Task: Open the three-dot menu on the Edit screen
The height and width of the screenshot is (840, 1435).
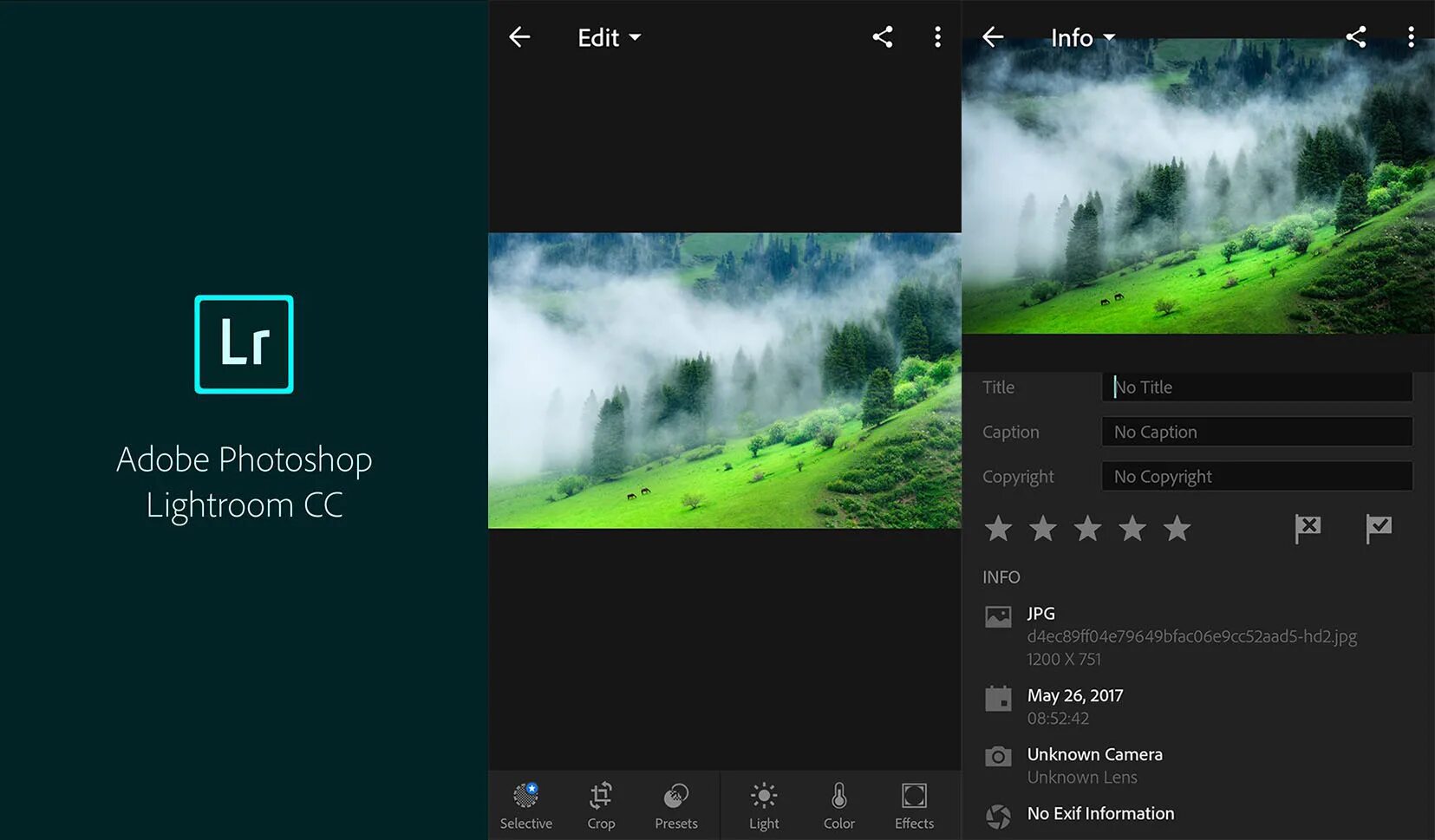Action: [x=937, y=36]
